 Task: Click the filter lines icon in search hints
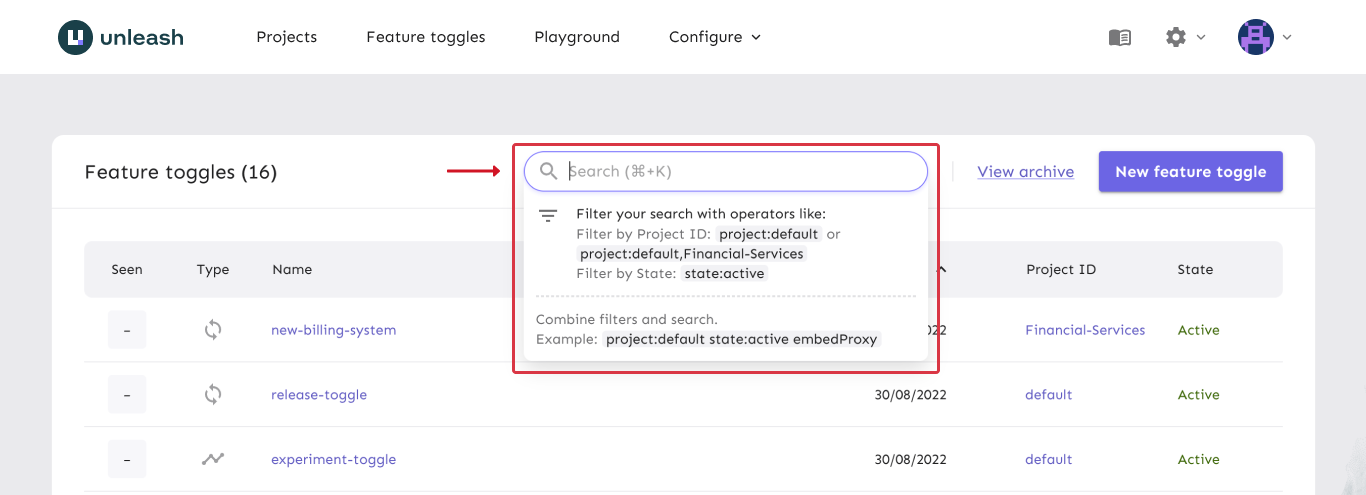[548, 215]
